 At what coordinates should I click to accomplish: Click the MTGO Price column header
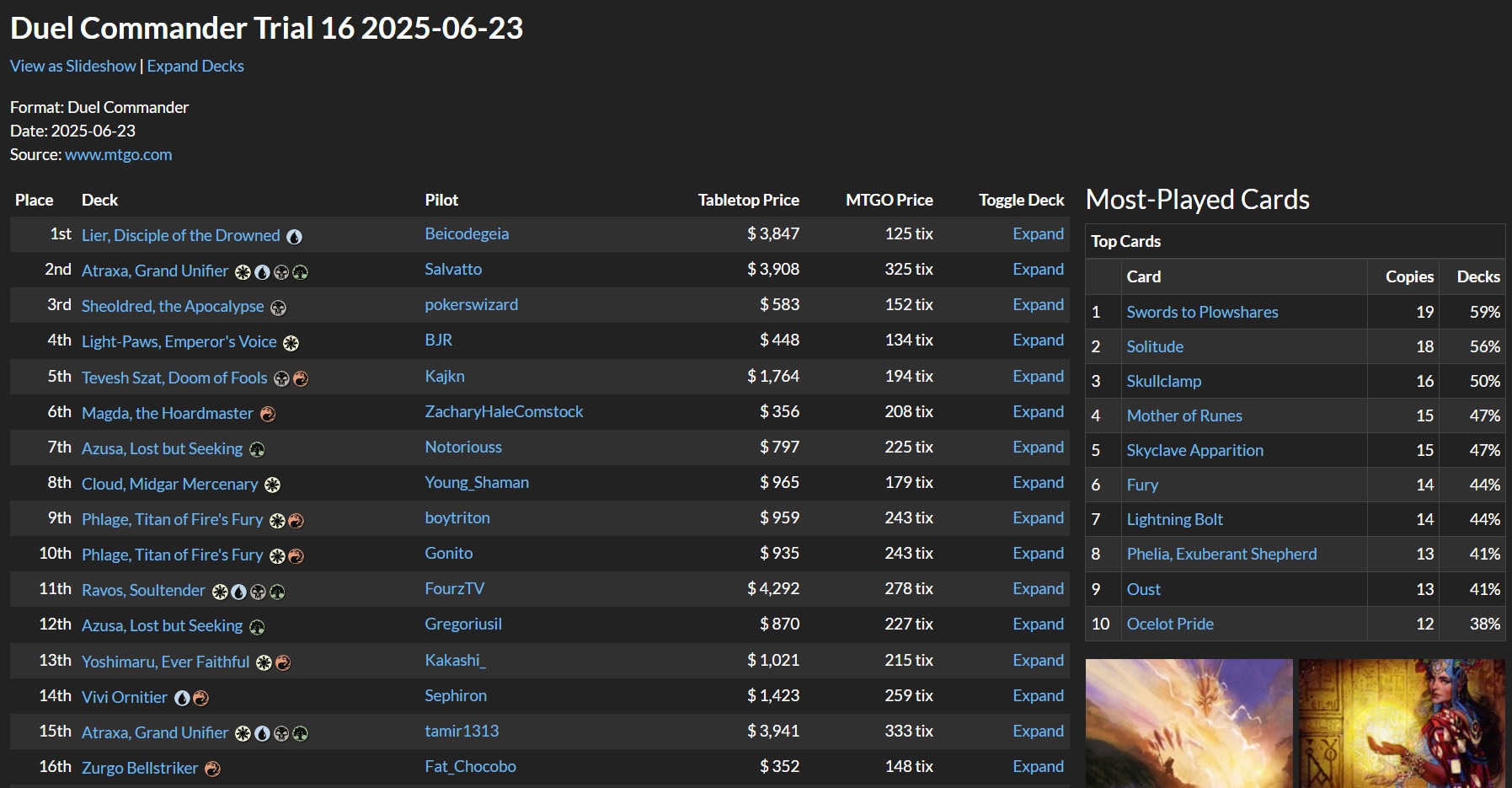click(x=890, y=200)
